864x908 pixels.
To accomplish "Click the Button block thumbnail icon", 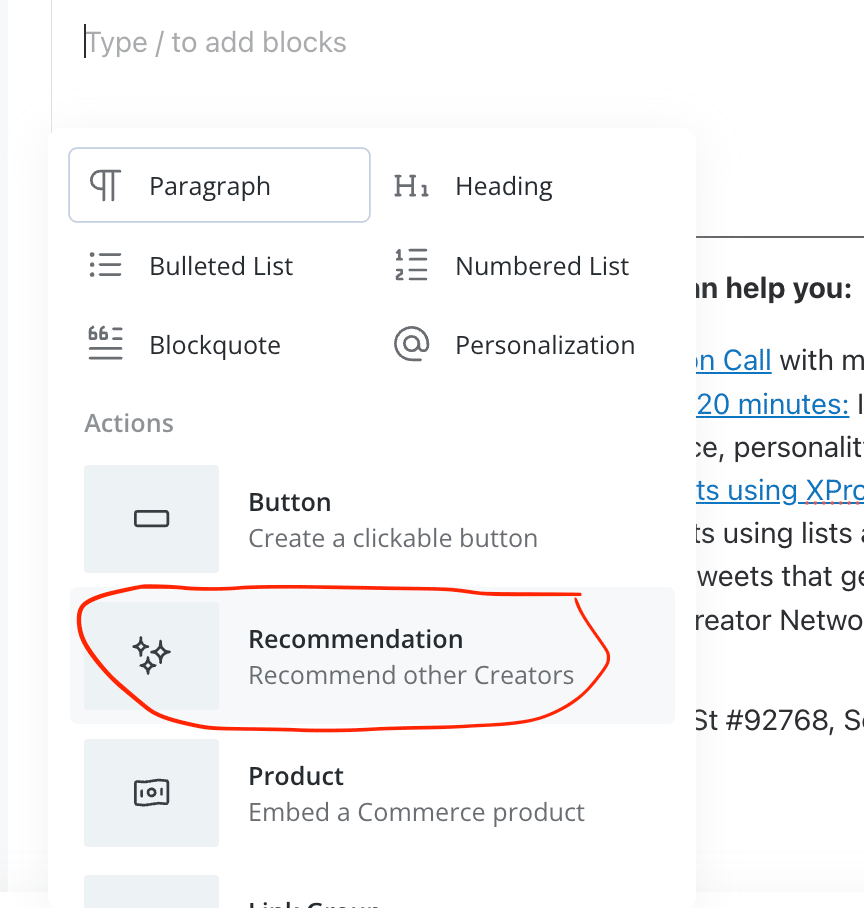I will (x=152, y=519).
